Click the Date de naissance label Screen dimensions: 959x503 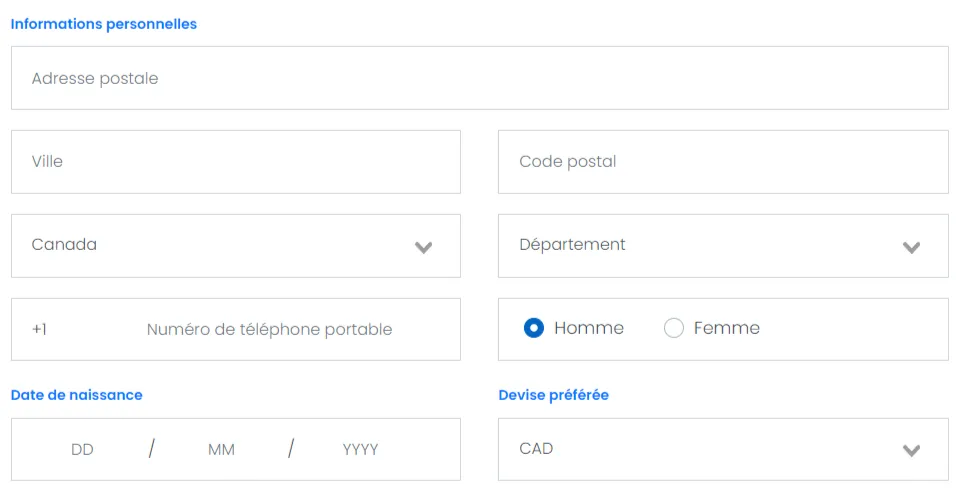pyautogui.click(x=77, y=395)
